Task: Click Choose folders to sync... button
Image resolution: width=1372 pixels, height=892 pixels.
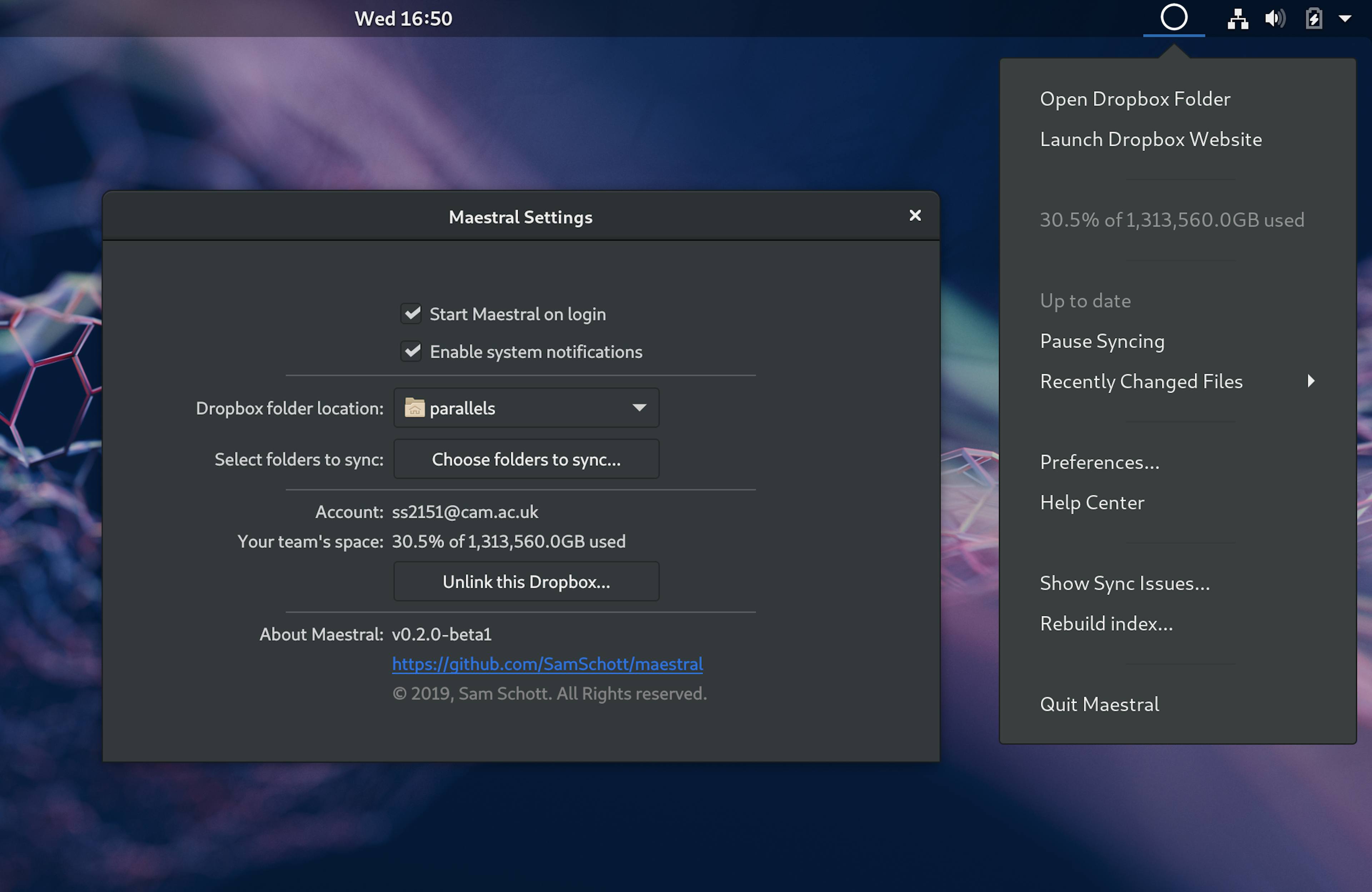Action: 526,460
